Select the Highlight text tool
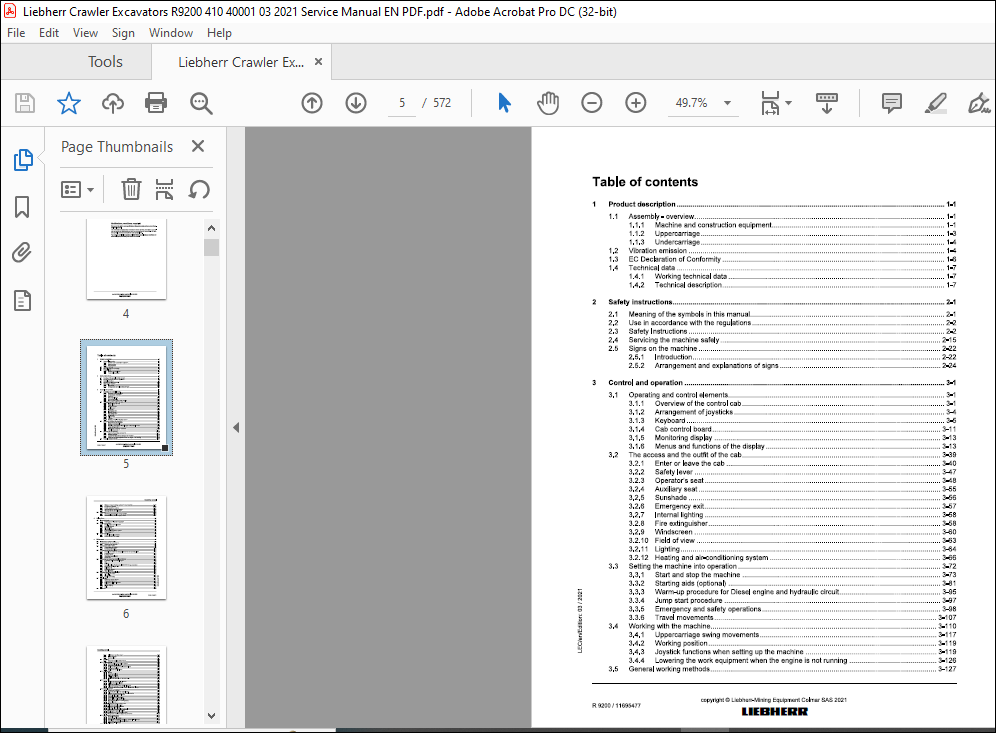The width and height of the screenshot is (996, 733). [x=936, y=103]
